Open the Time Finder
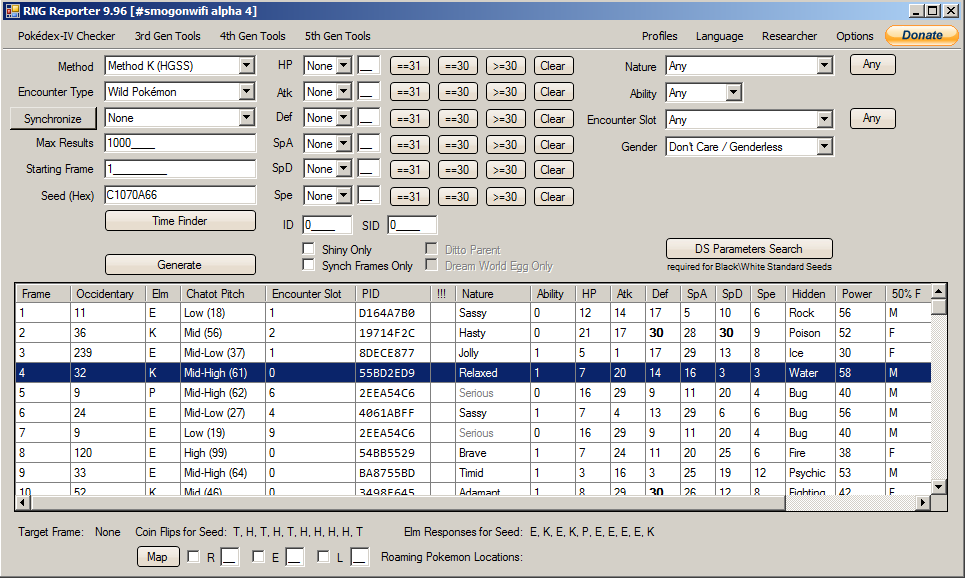 [x=180, y=220]
